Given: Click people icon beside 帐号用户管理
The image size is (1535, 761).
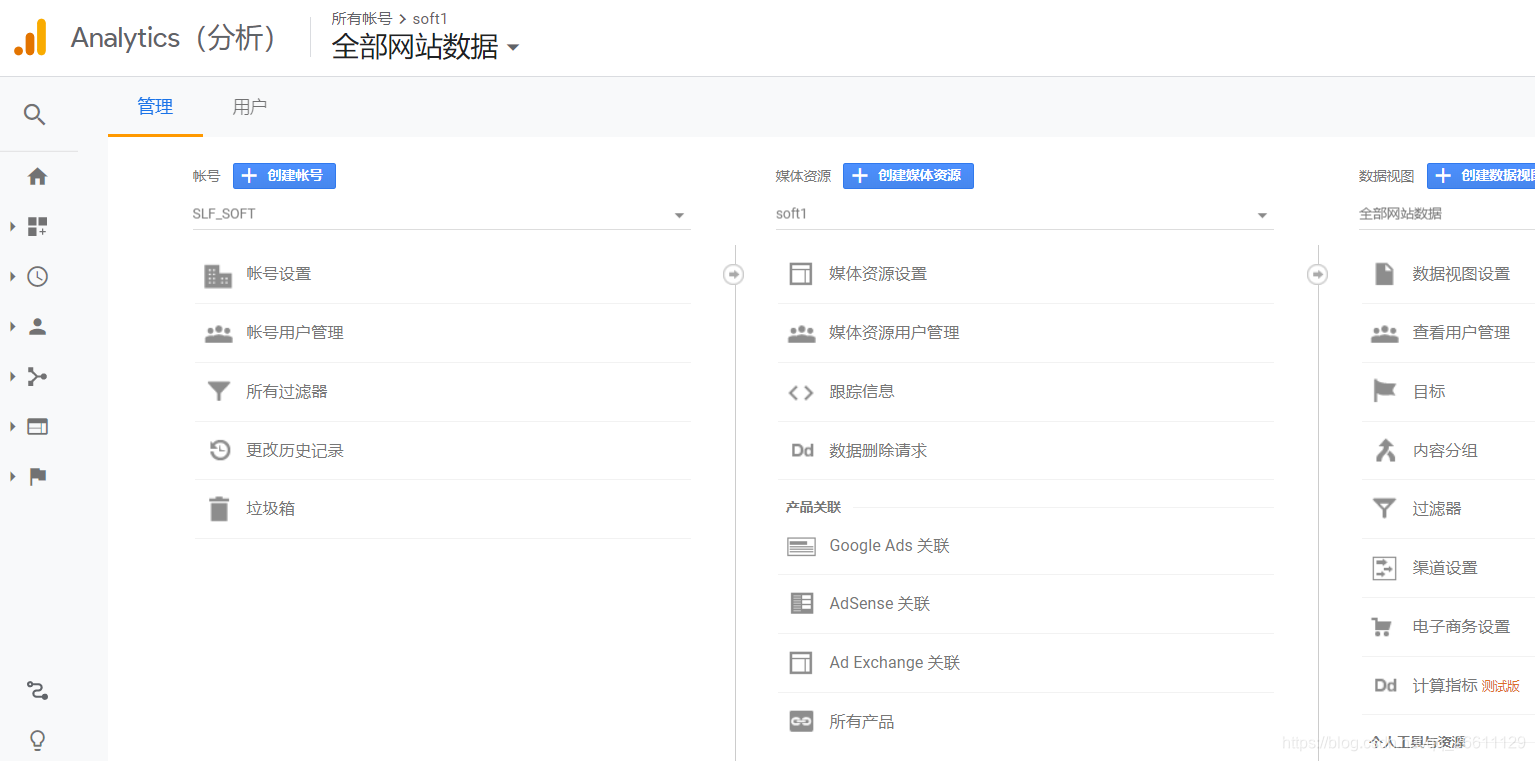Looking at the screenshot, I should [x=218, y=333].
